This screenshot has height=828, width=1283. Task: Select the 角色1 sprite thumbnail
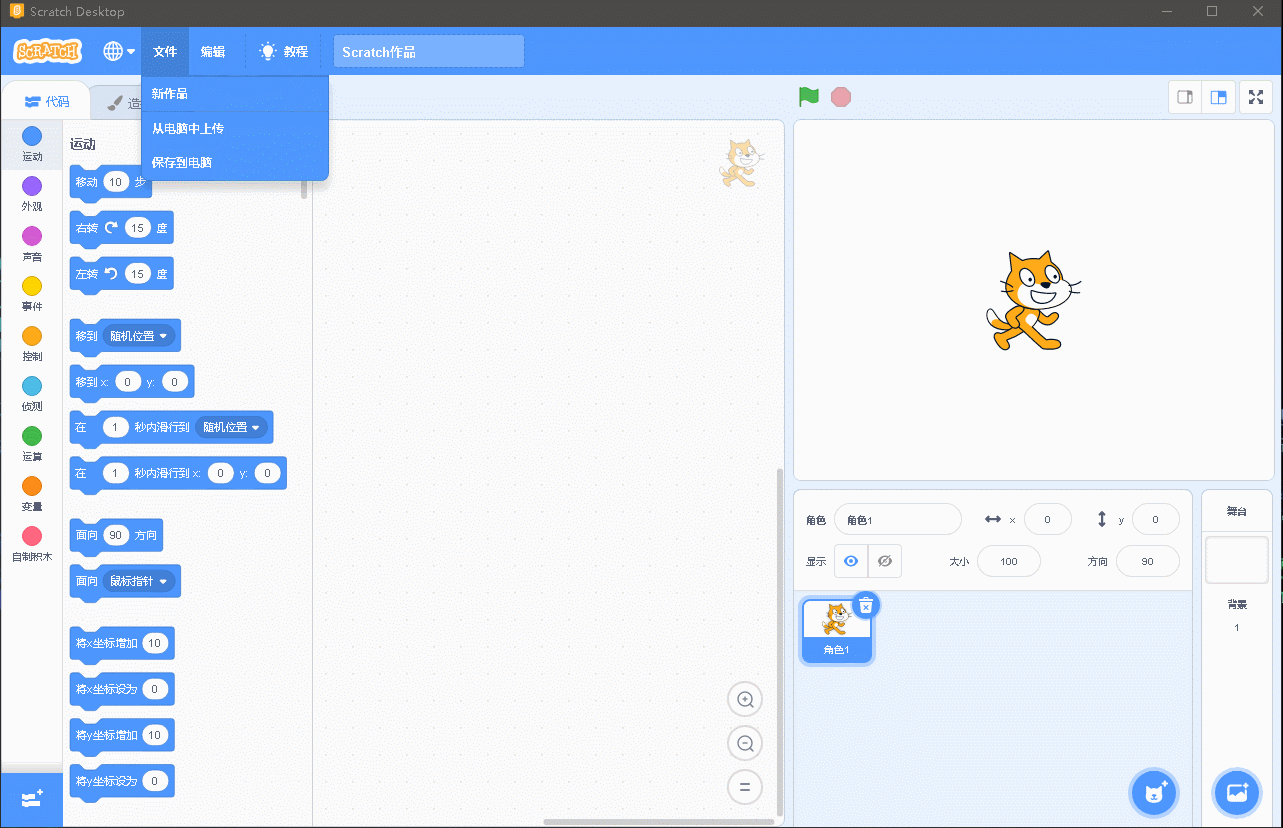pyautogui.click(x=837, y=630)
